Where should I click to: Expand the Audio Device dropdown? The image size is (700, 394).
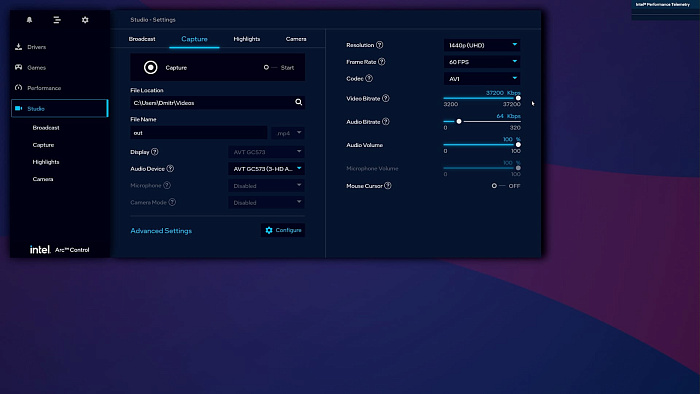267,169
